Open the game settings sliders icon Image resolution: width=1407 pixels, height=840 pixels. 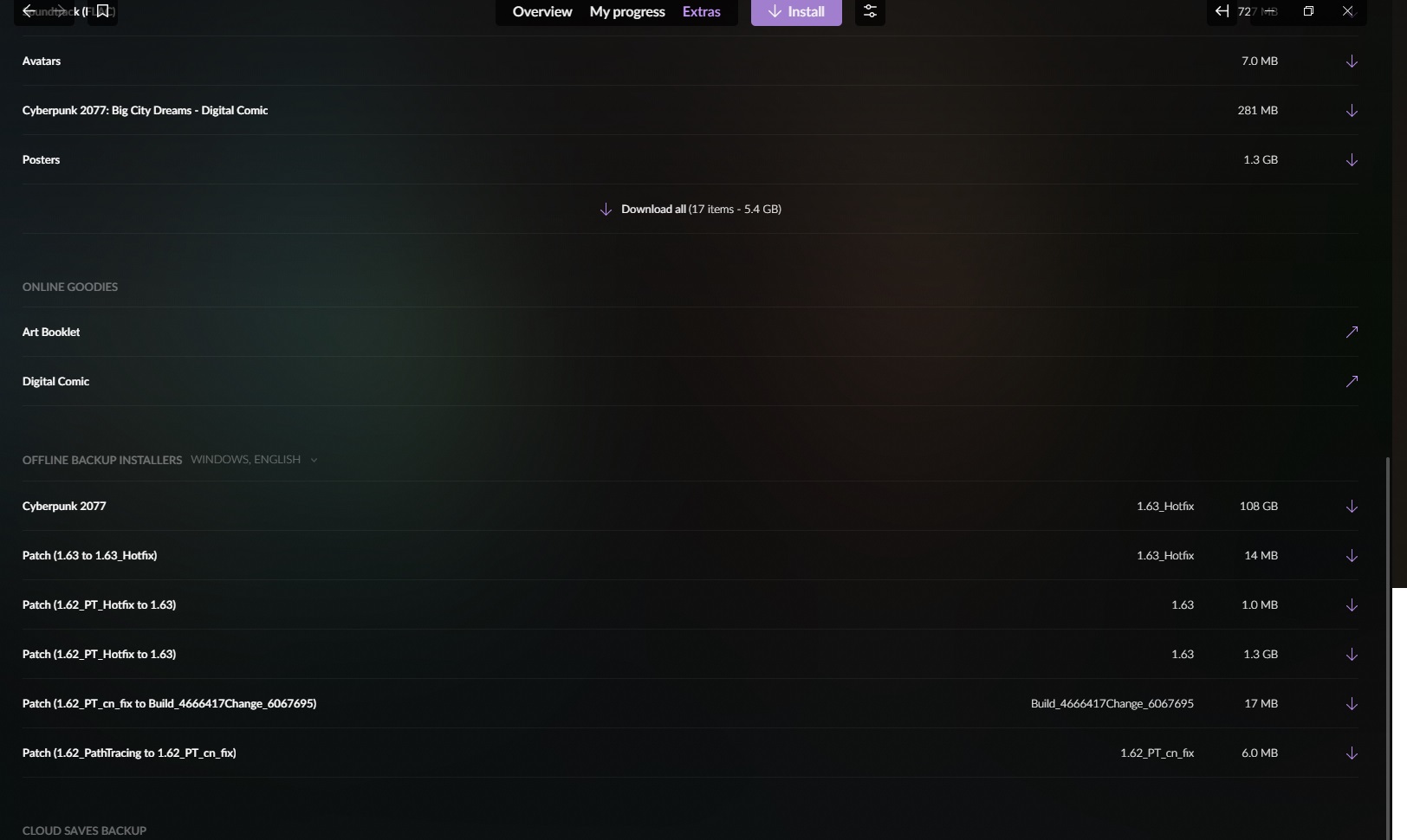pos(870,11)
